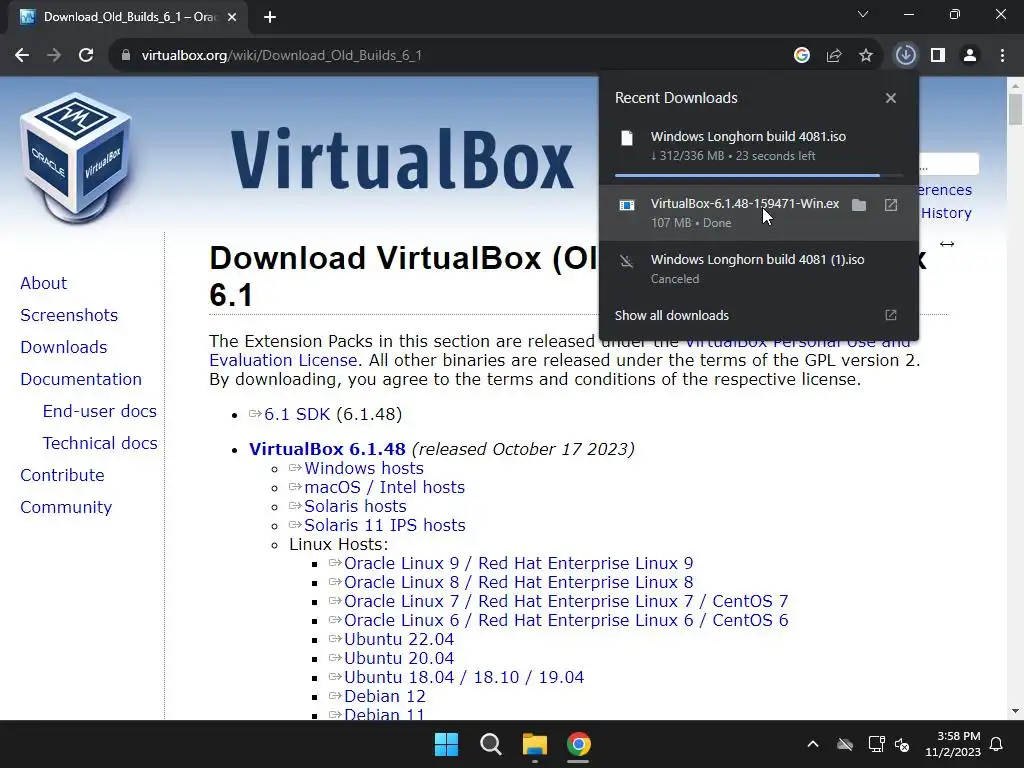Open the Documentation sidebar link
The height and width of the screenshot is (768, 1024).
[81, 379]
